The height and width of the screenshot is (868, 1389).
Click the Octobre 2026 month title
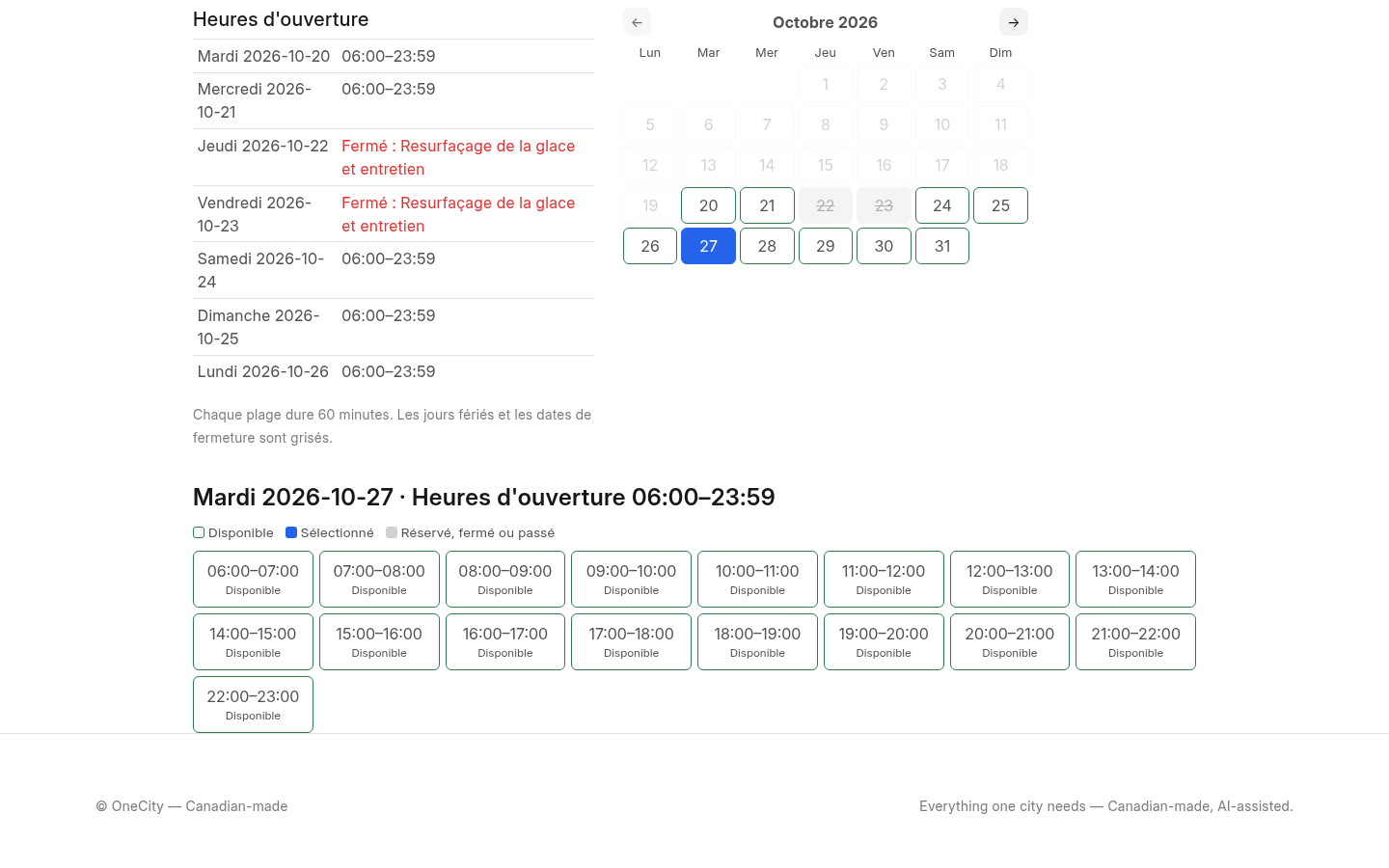click(x=826, y=22)
